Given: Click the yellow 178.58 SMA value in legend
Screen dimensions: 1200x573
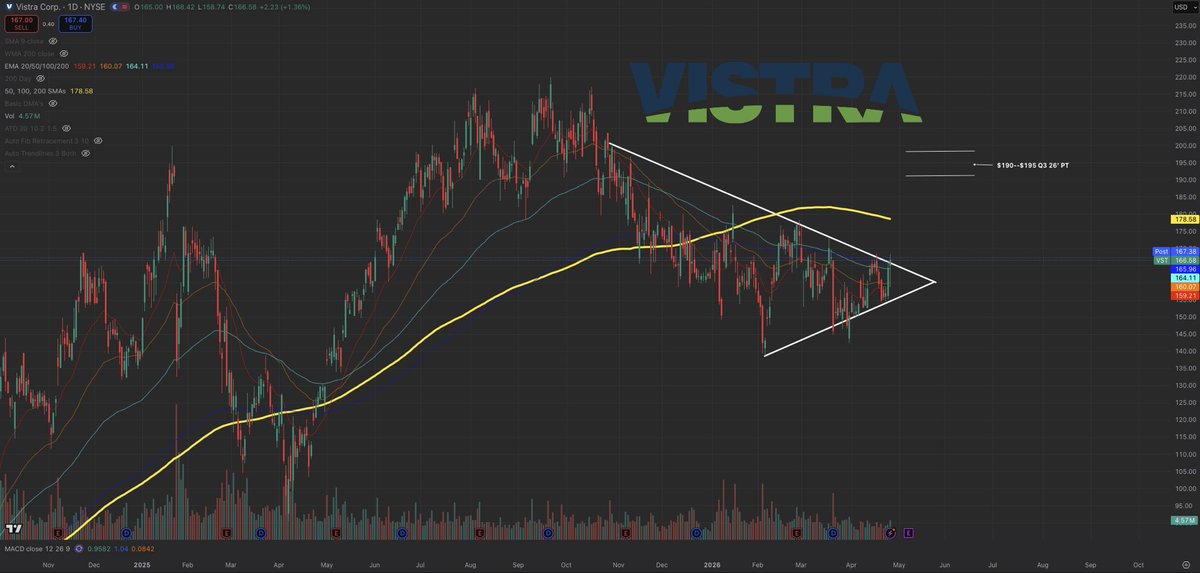Looking at the screenshot, I should (x=81, y=91).
